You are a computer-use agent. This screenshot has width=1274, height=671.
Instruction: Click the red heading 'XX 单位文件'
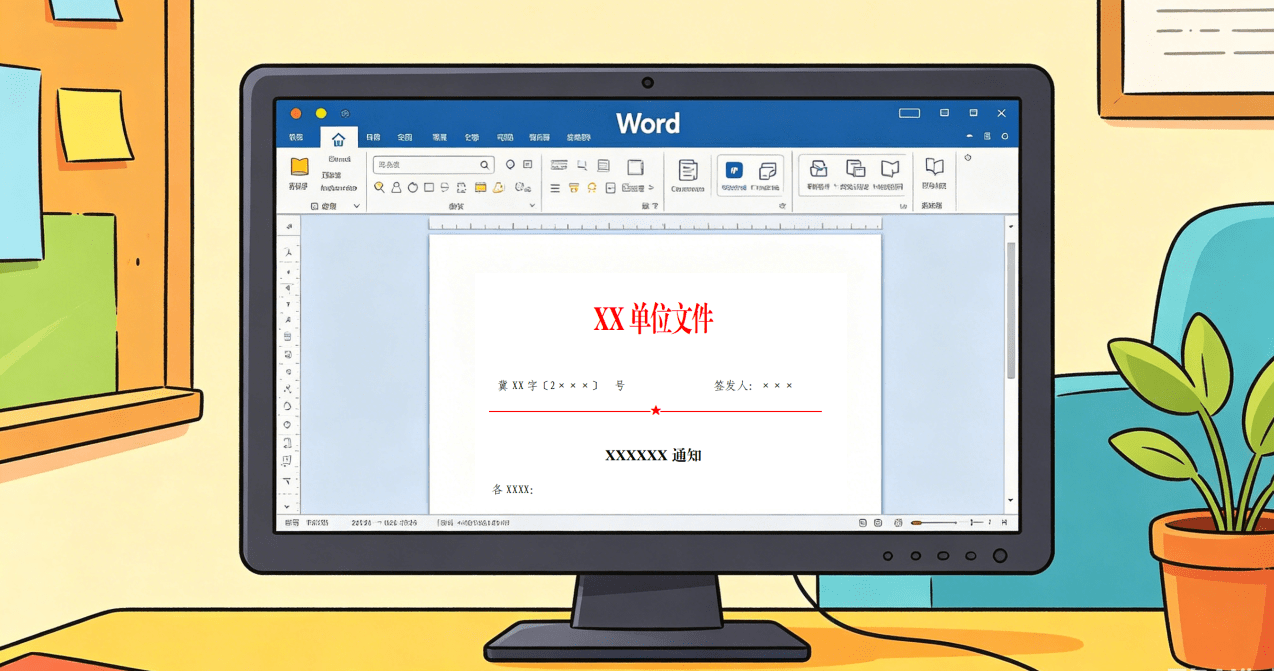pos(653,319)
